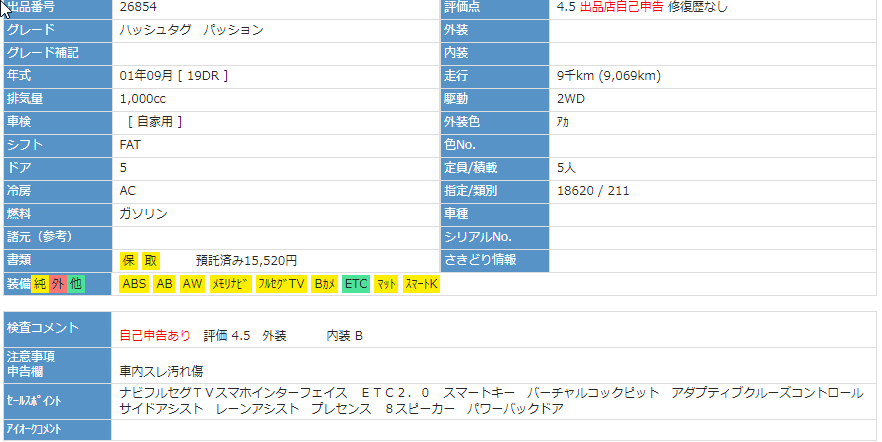Screen dimensions: 882x442
Task: Click the 取 document badge
Action: coord(150,260)
